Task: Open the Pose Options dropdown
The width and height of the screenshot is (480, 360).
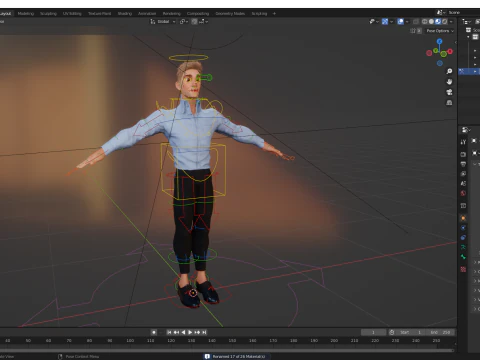Action: point(440,31)
